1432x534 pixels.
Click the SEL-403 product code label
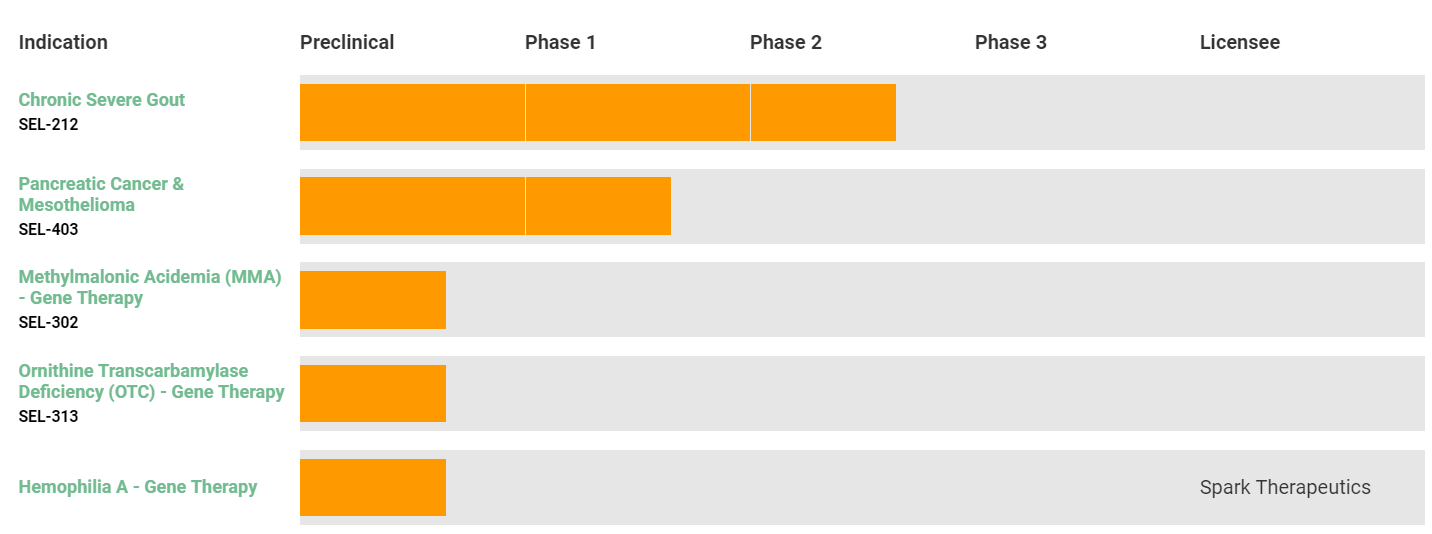48,229
